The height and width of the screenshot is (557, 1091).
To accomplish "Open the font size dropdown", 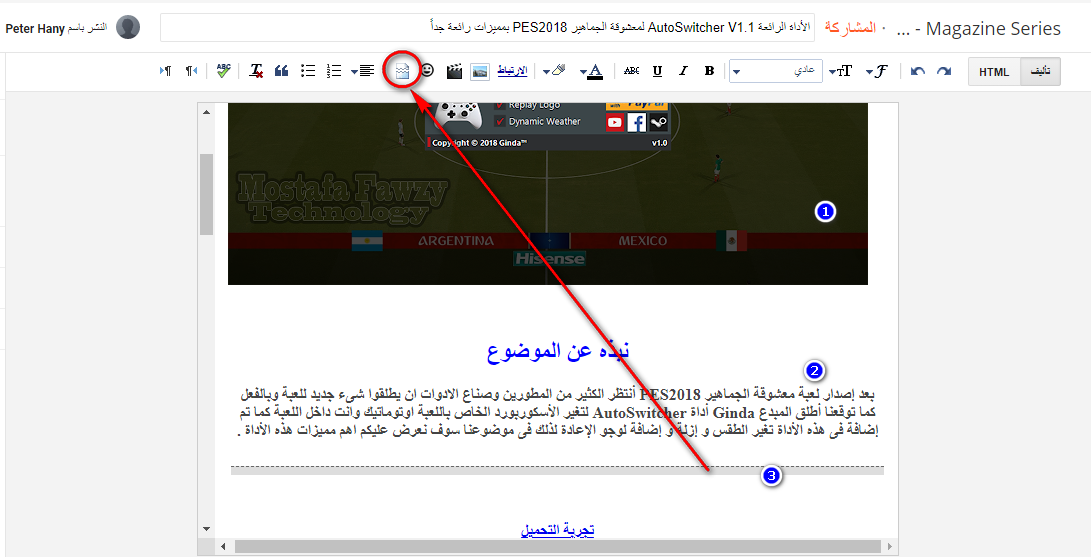I will tap(841, 71).
